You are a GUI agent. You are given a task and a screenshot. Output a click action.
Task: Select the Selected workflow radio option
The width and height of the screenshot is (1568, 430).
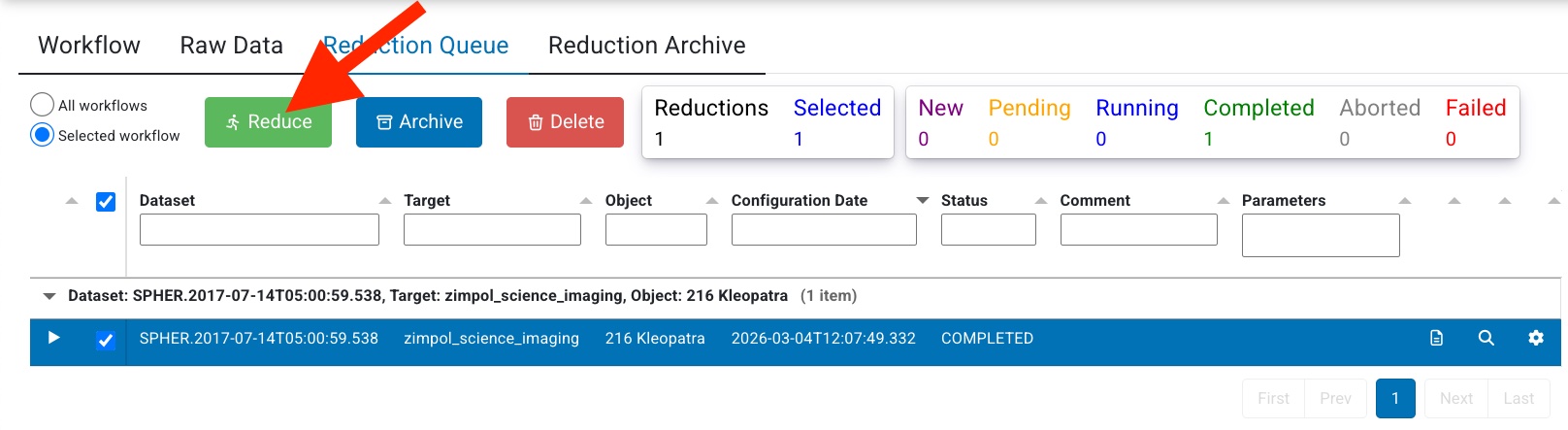42,135
